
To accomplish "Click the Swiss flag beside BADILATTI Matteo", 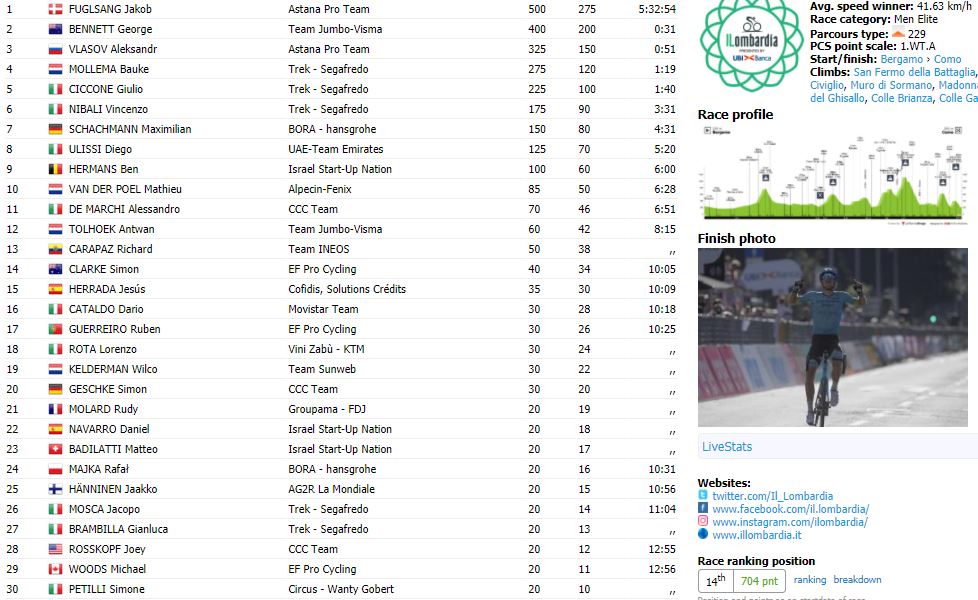I will (x=56, y=449).
